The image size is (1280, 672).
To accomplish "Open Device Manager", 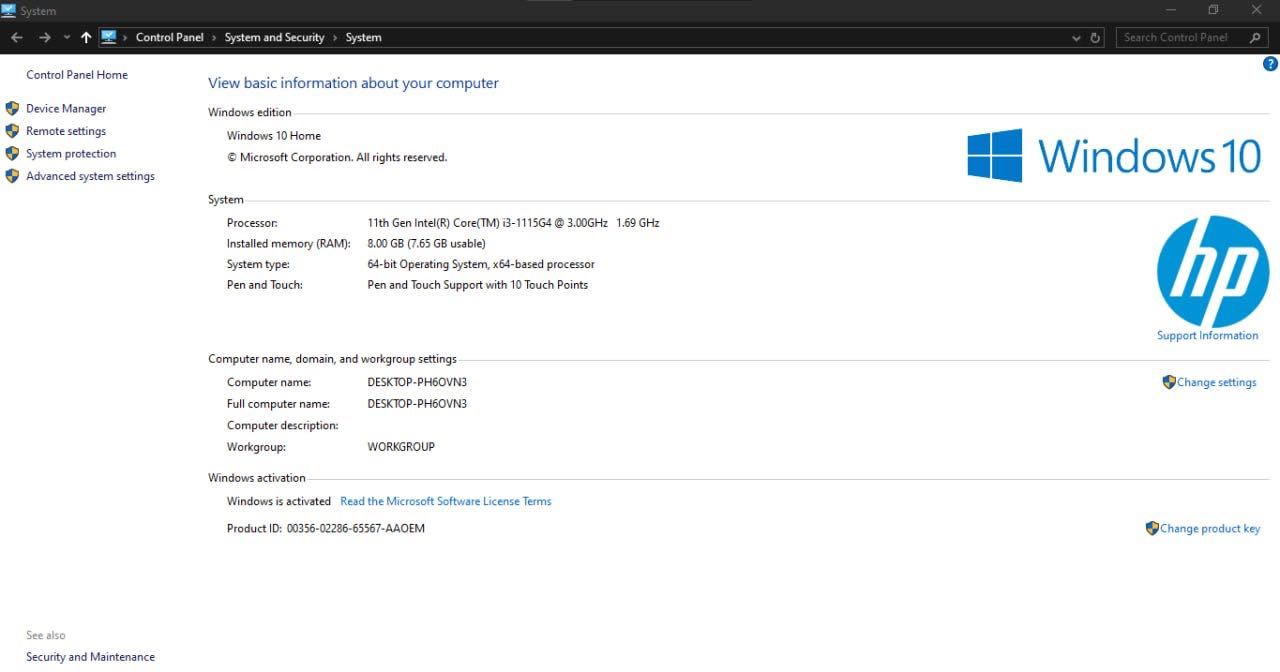I will click(66, 108).
